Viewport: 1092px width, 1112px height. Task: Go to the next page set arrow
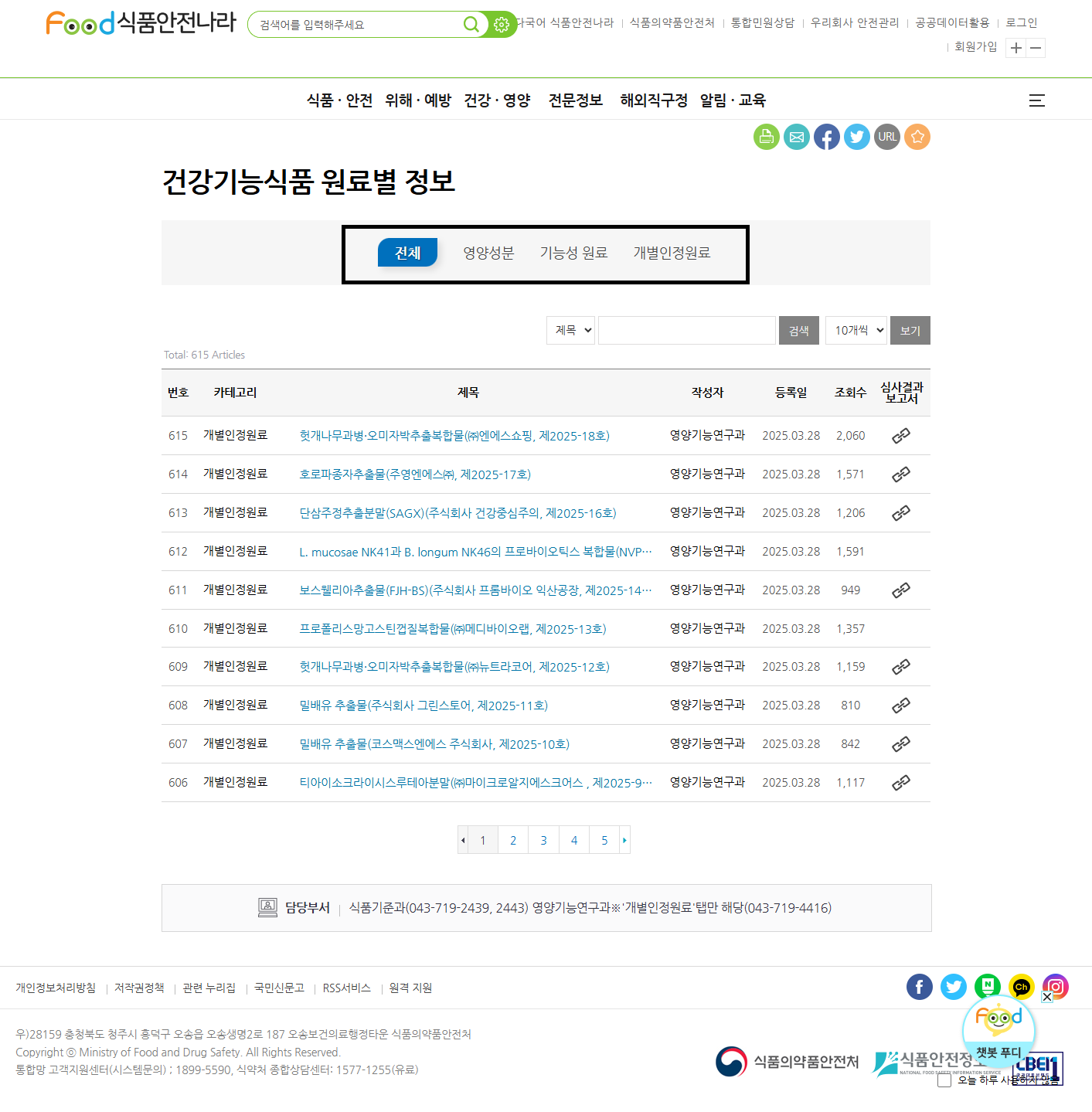(x=624, y=840)
